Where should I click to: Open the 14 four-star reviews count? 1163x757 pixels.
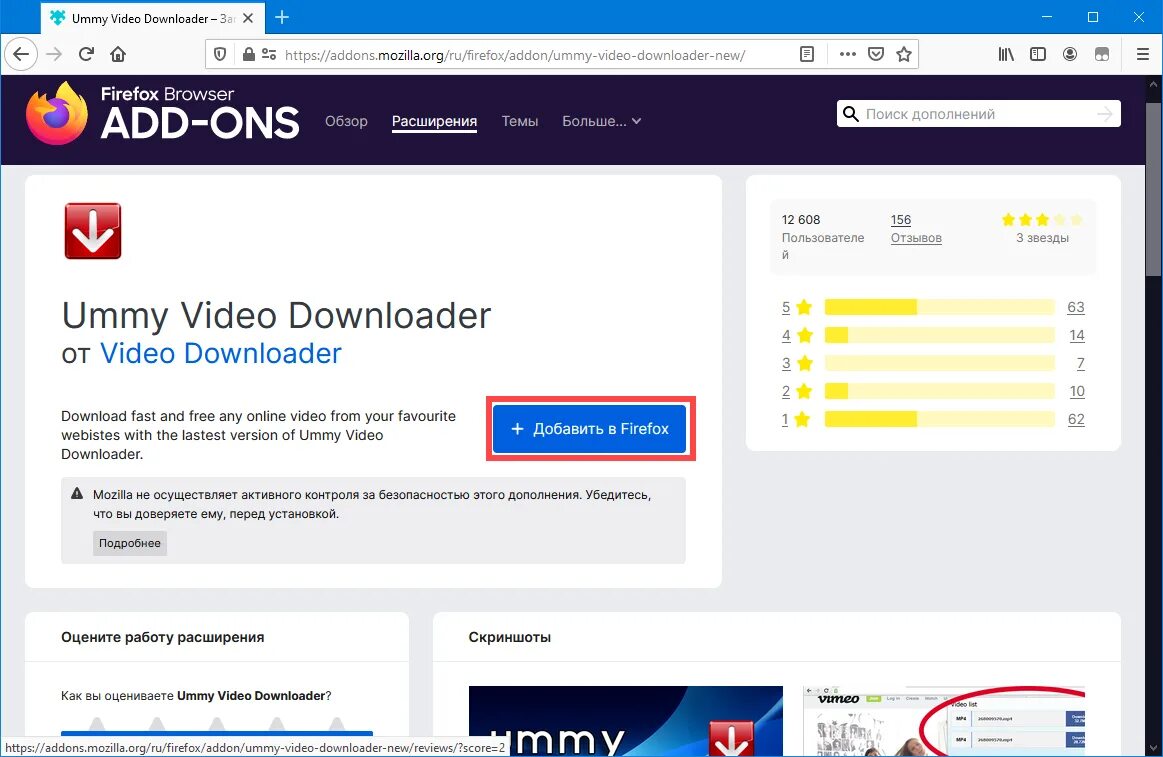pos(1077,335)
